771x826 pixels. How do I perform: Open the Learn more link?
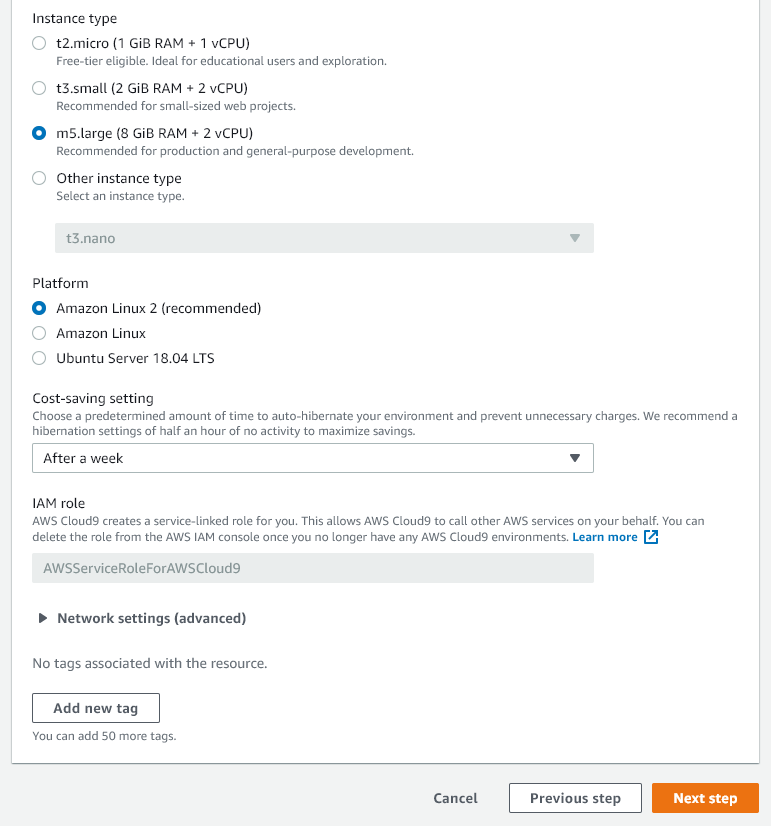click(x=604, y=537)
